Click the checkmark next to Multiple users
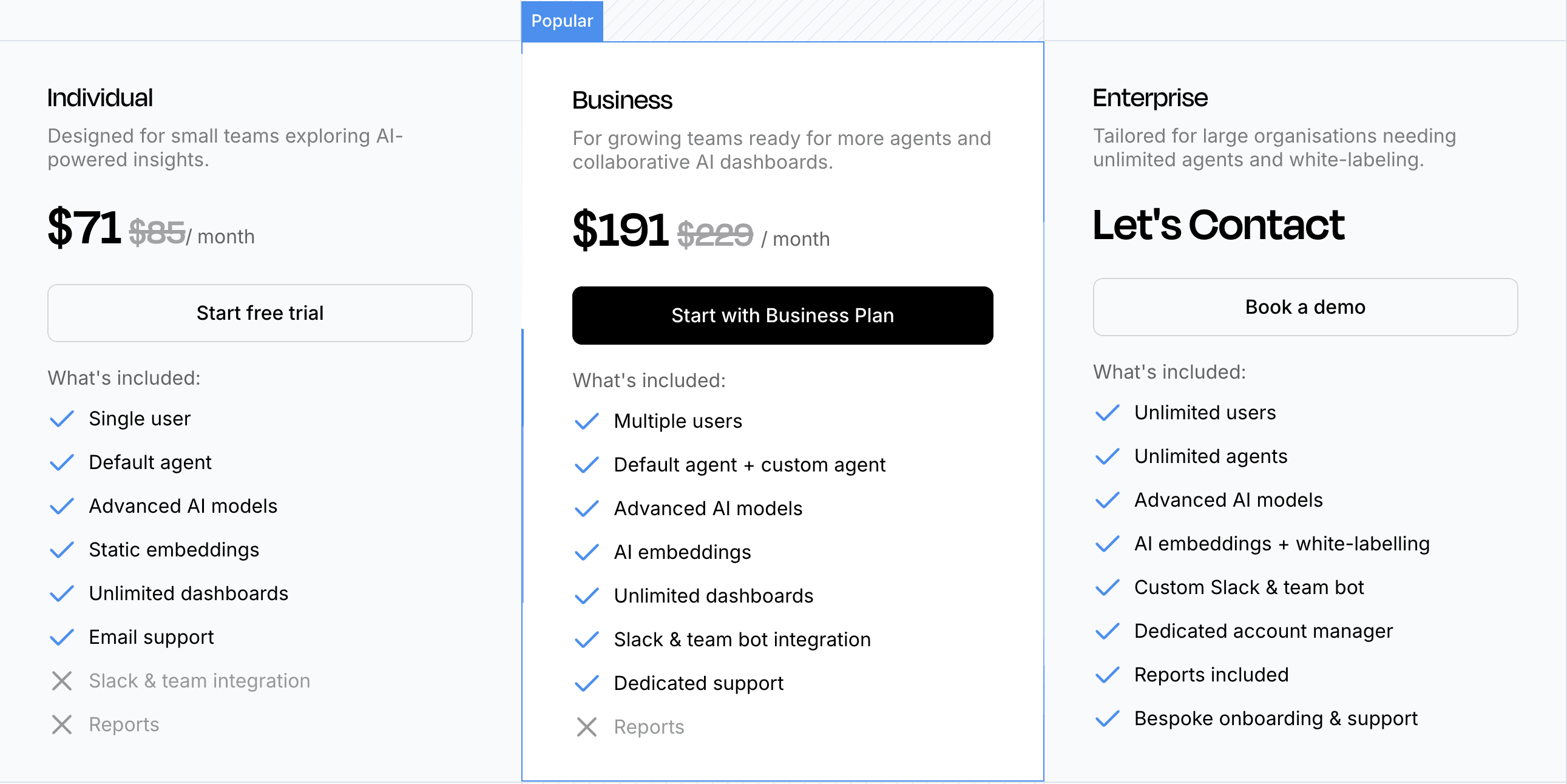Viewport: 1567px width, 784px height. 587,422
